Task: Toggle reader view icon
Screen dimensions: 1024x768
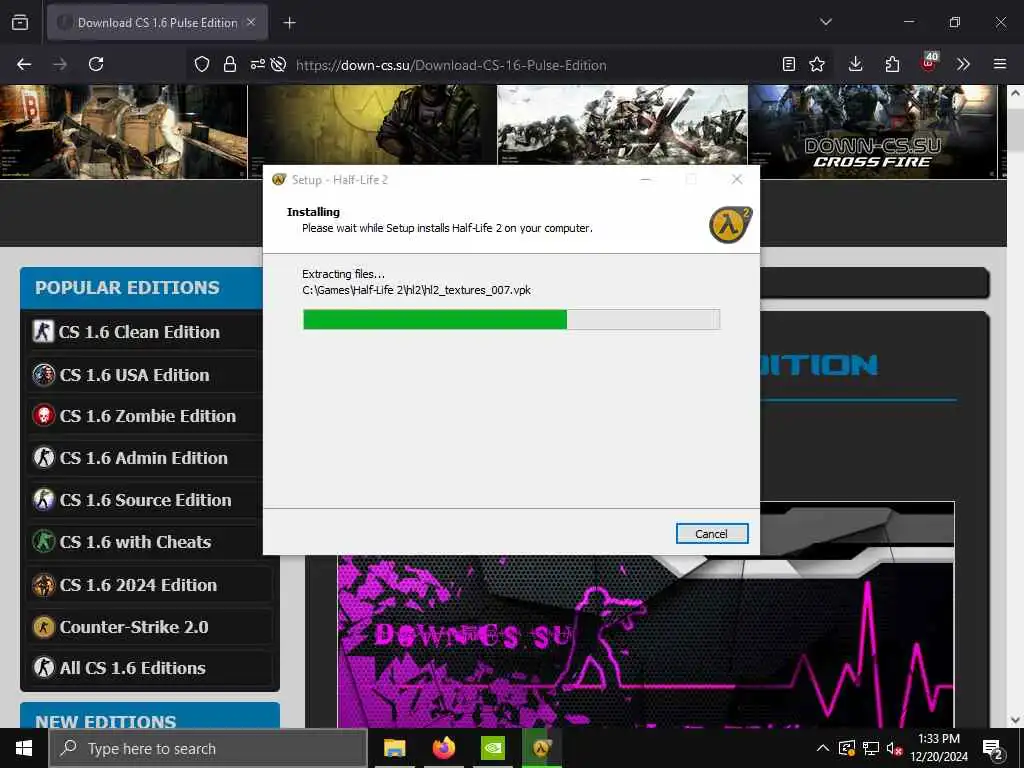Action: pyautogui.click(x=789, y=64)
